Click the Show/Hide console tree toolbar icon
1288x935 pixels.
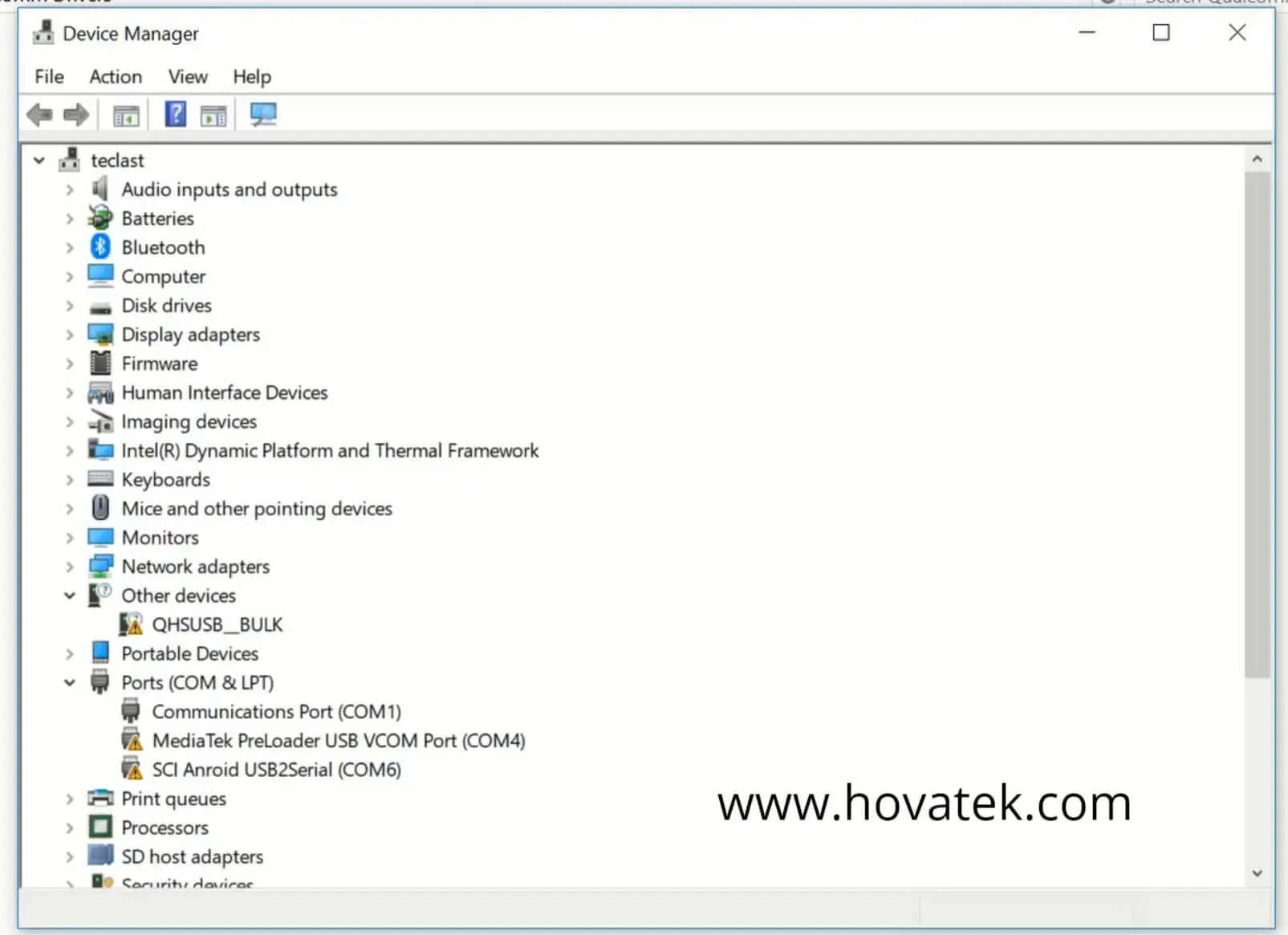(126, 116)
